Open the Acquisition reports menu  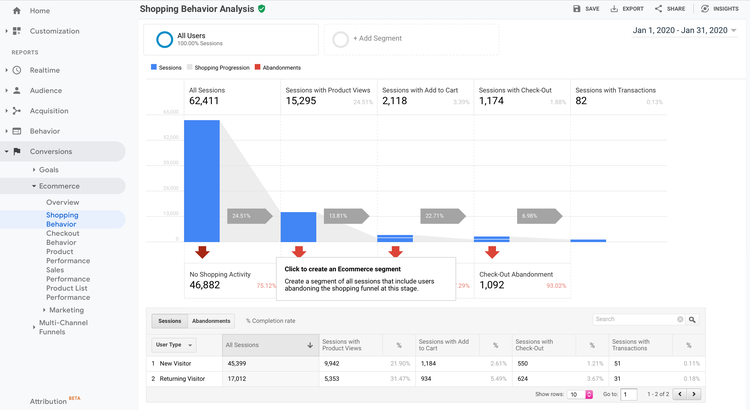(49, 111)
